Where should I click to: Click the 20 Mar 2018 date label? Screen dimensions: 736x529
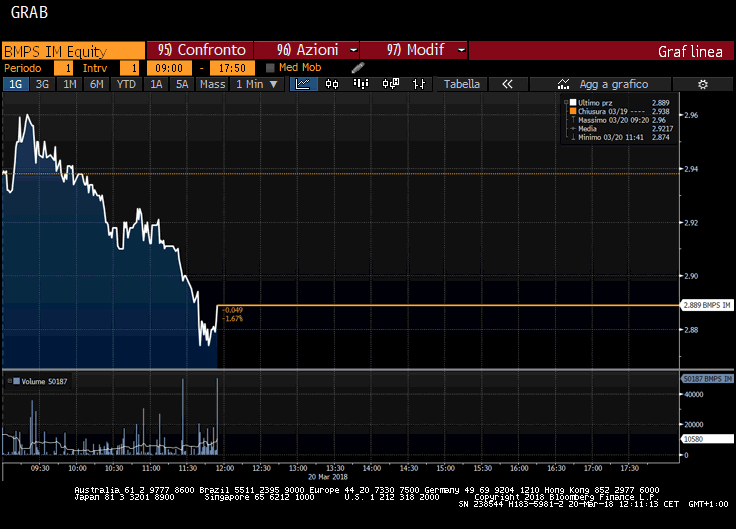tap(328, 476)
